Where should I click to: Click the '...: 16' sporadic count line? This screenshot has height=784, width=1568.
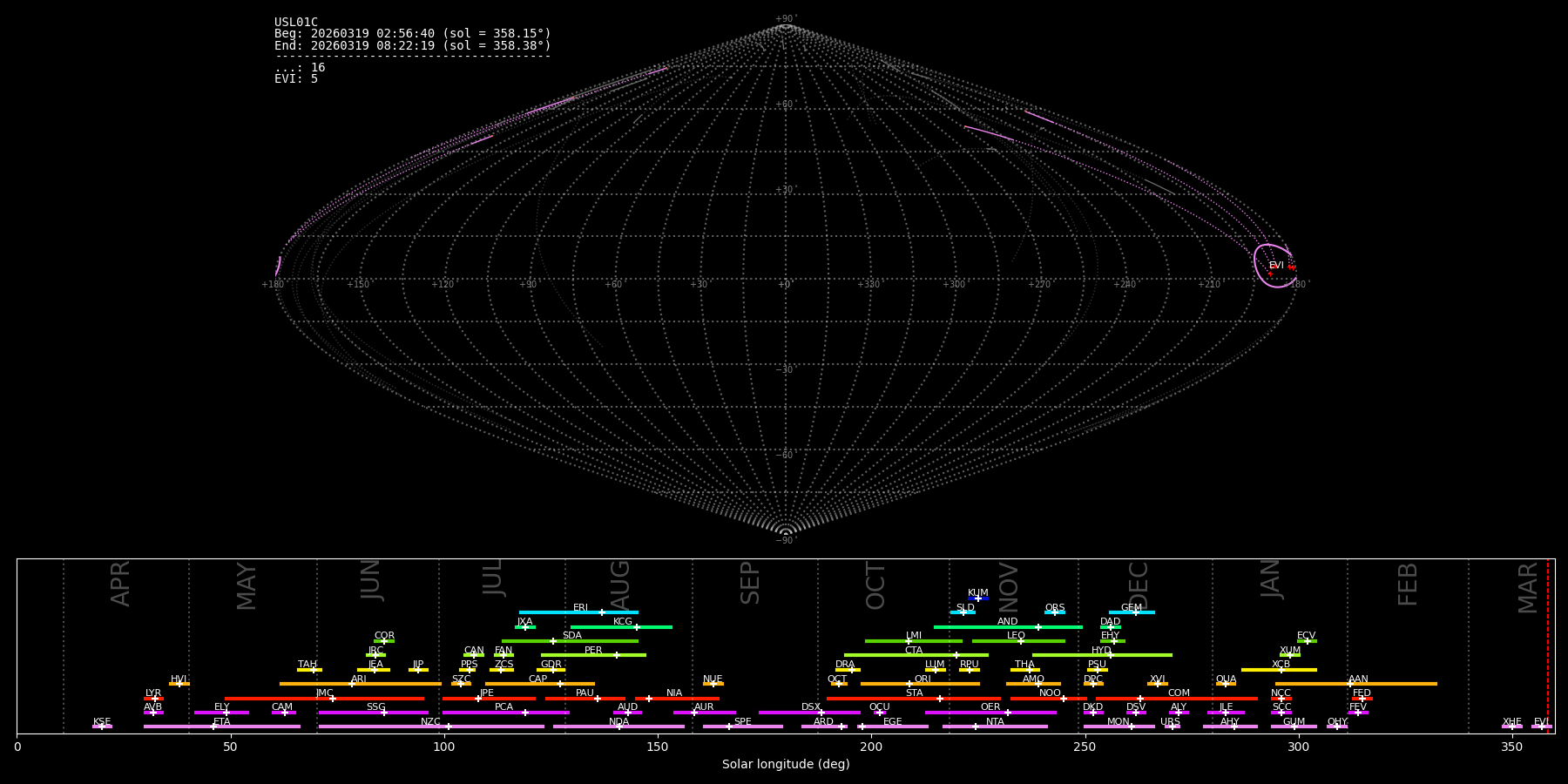300,68
